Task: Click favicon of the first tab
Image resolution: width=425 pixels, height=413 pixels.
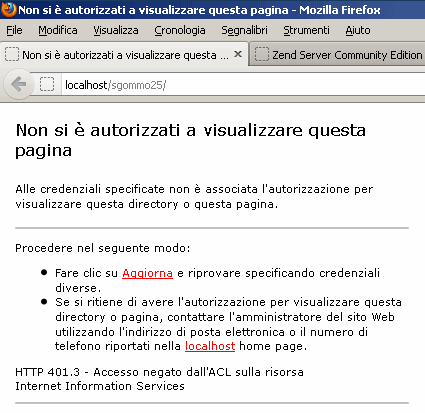Action: click(12, 54)
